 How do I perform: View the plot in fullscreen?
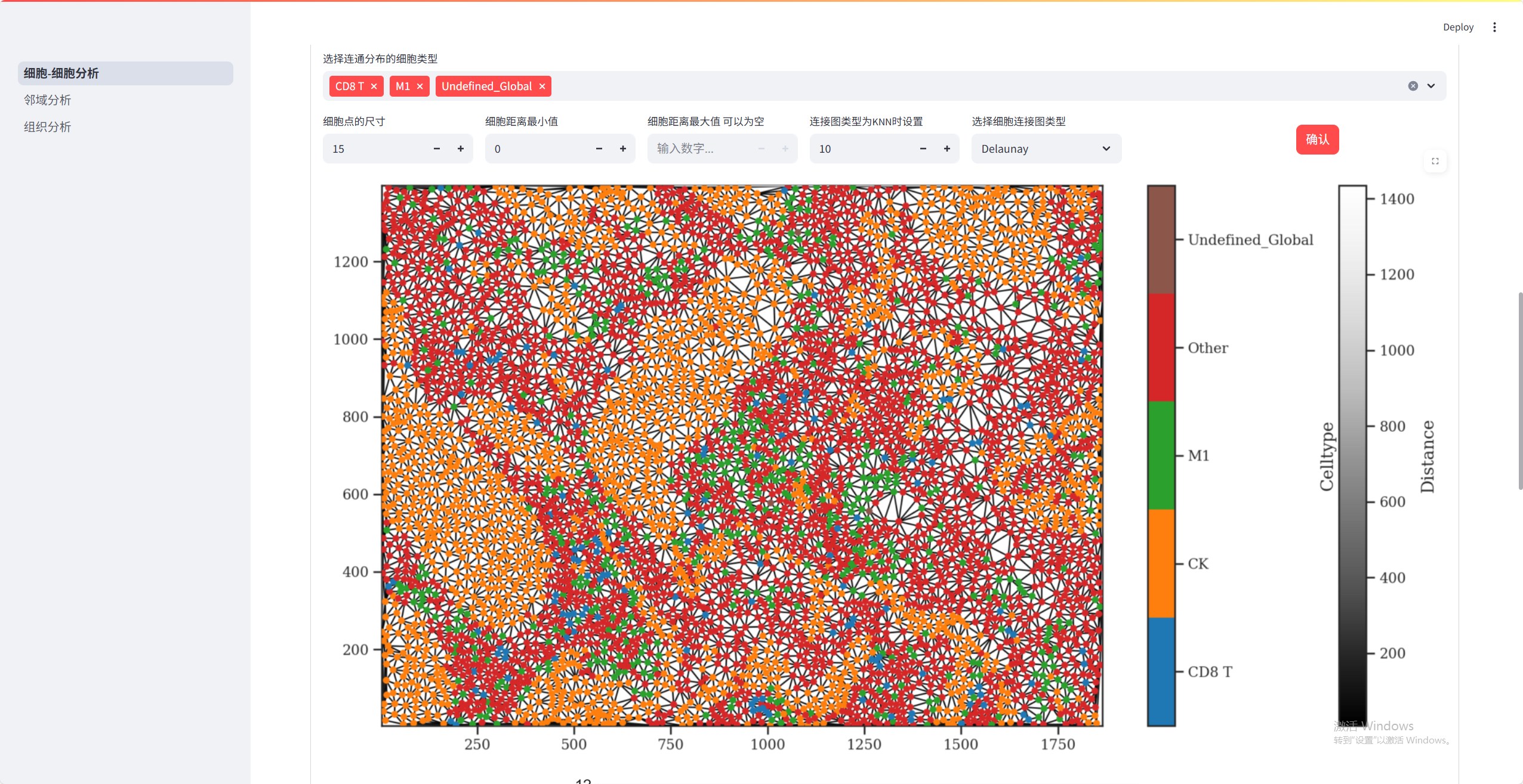[x=1435, y=161]
